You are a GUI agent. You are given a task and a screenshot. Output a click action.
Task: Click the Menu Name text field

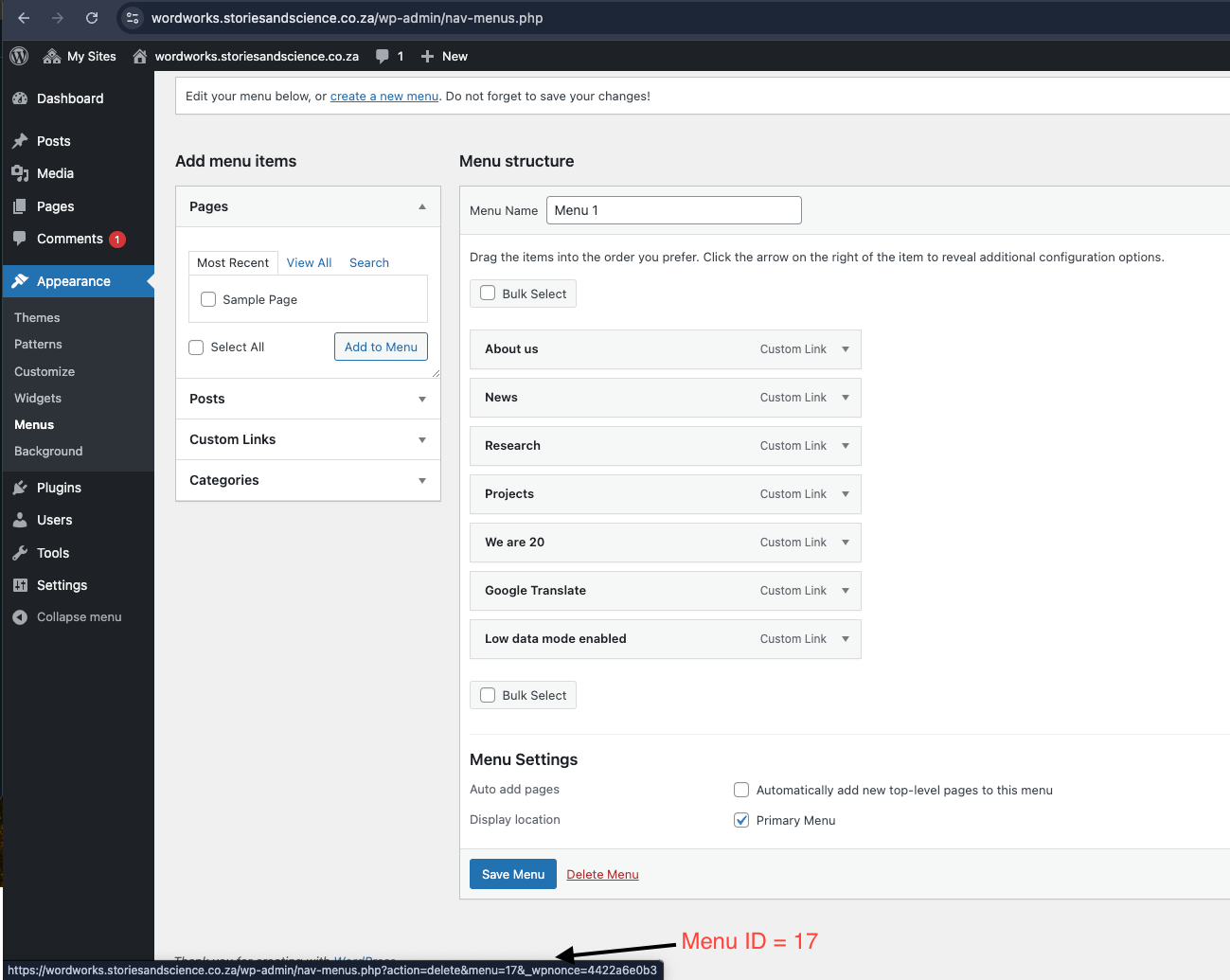pos(673,210)
